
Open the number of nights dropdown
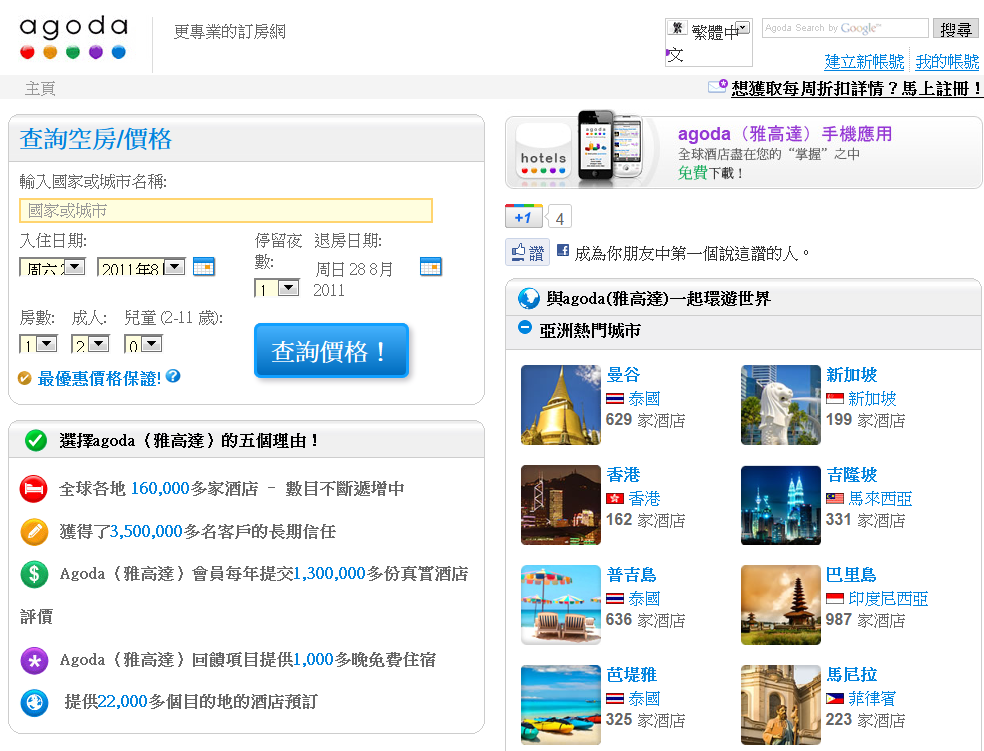click(288, 288)
